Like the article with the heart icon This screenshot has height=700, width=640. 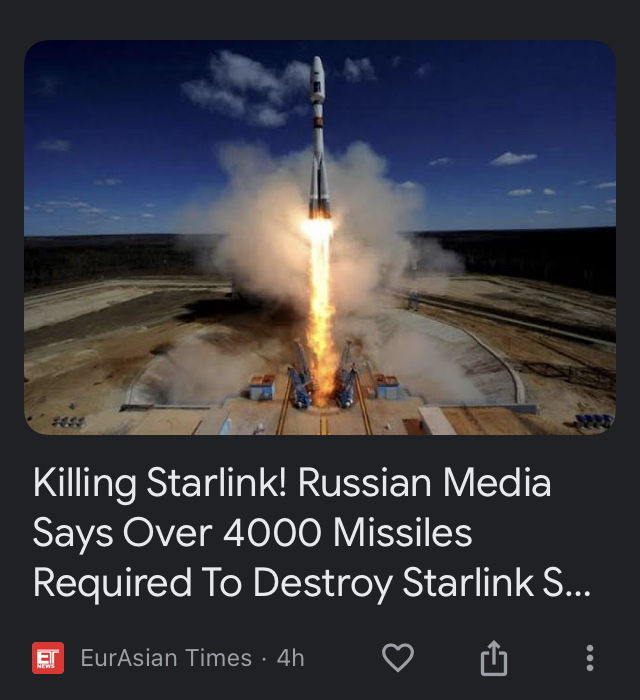click(x=398, y=657)
